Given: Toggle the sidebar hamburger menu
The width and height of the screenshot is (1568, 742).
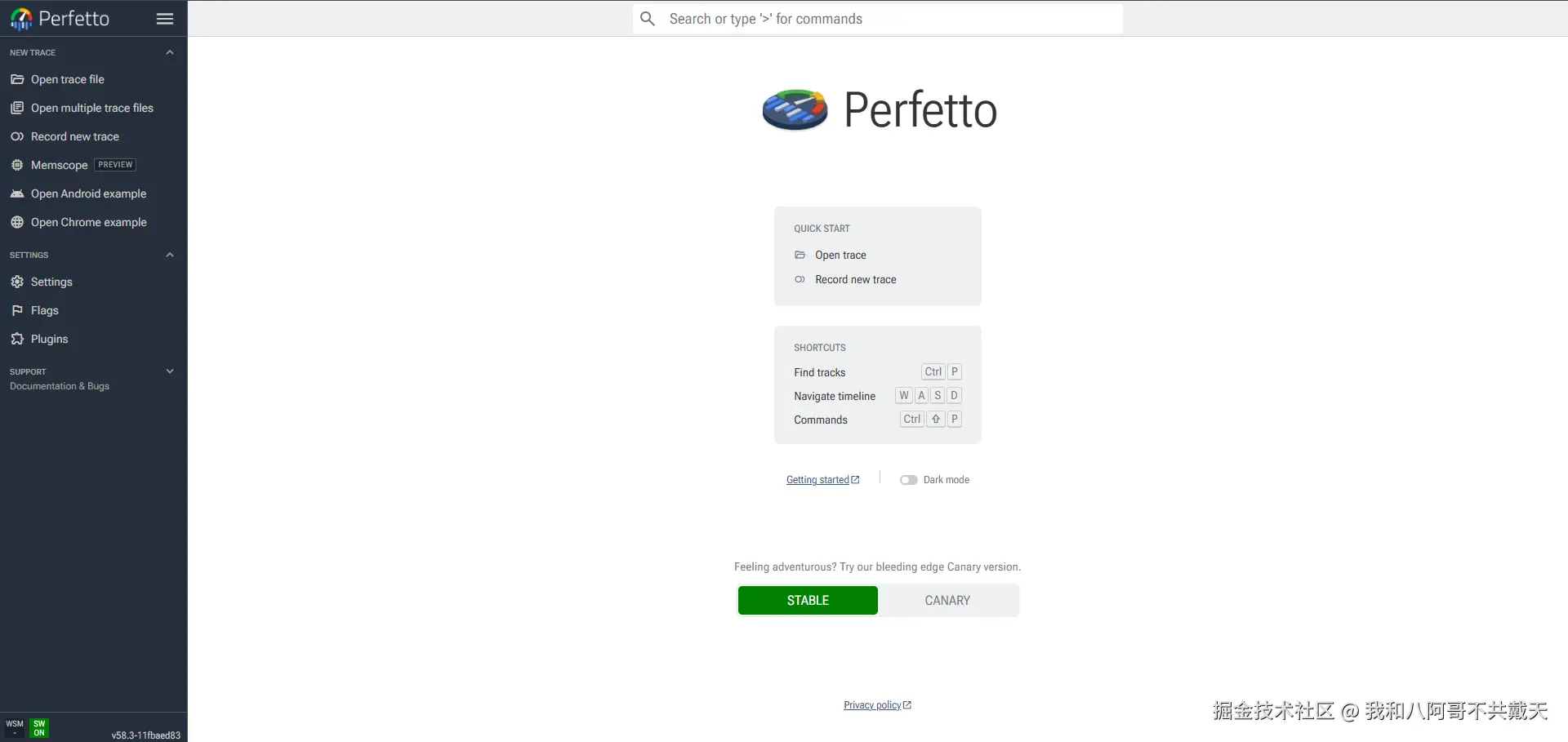Looking at the screenshot, I should [x=165, y=19].
